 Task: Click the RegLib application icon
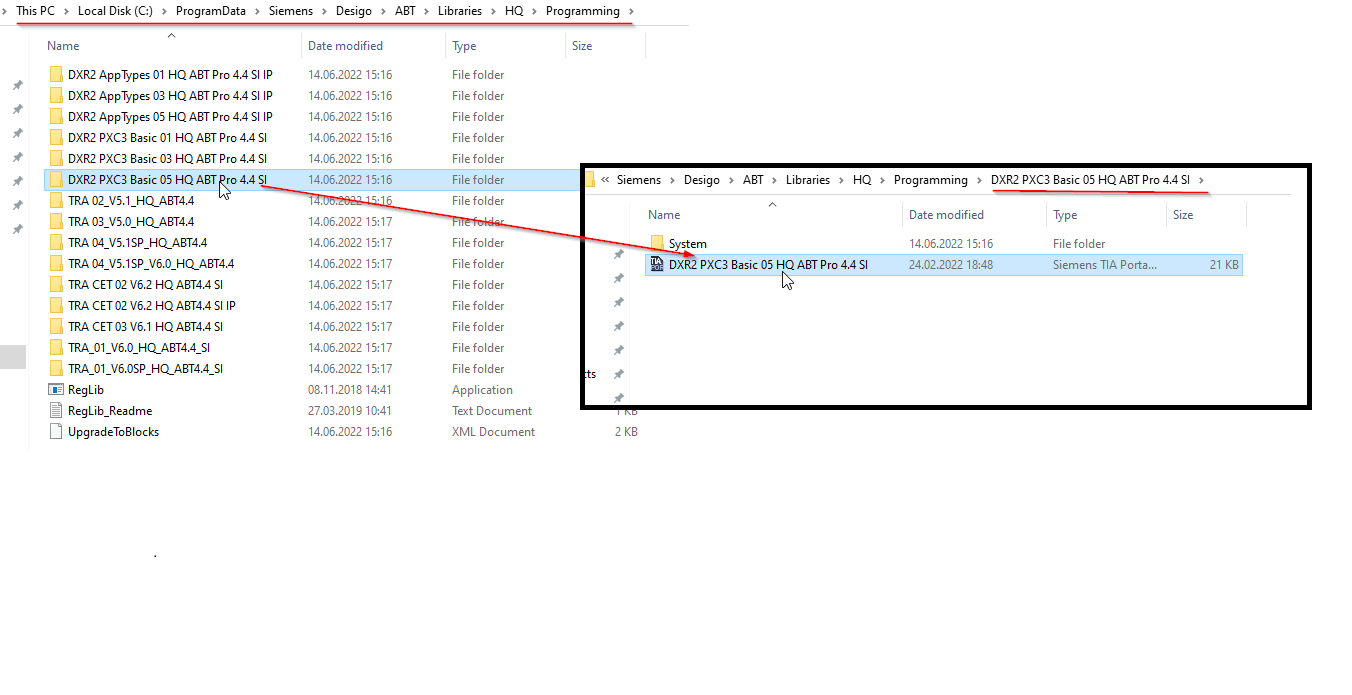56,390
